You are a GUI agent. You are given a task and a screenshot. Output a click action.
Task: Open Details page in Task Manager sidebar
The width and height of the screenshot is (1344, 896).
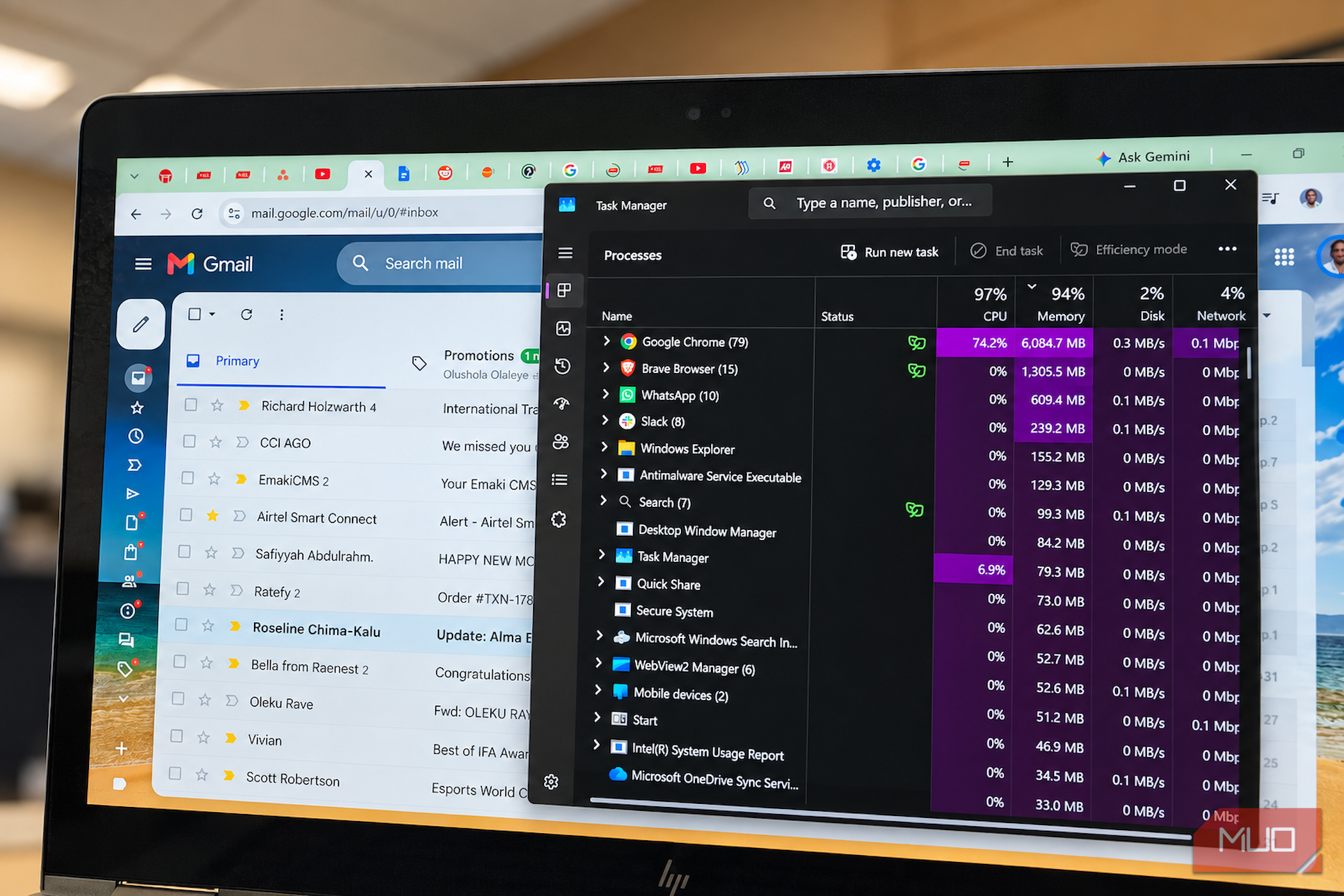[559, 480]
